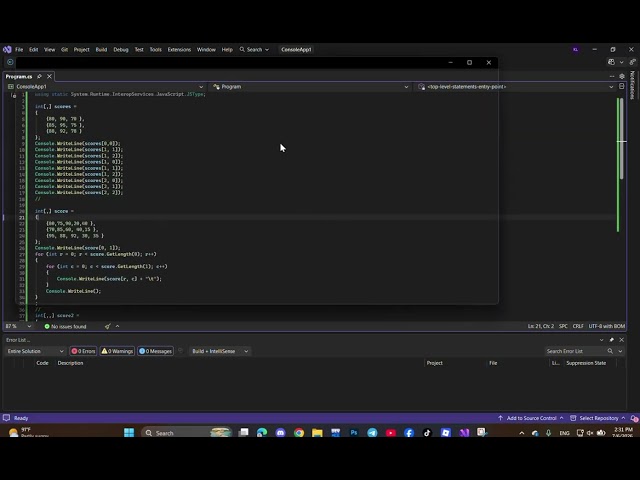Image resolution: width=640 pixels, height=480 pixels.
Task: Sort by the Description column header
Action: click(70, 363)
